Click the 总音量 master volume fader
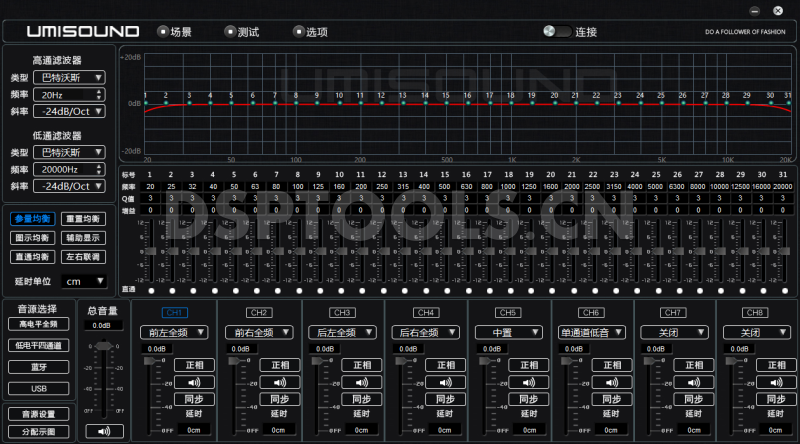This screenshot has height=444, width=800. pos(104,346)
